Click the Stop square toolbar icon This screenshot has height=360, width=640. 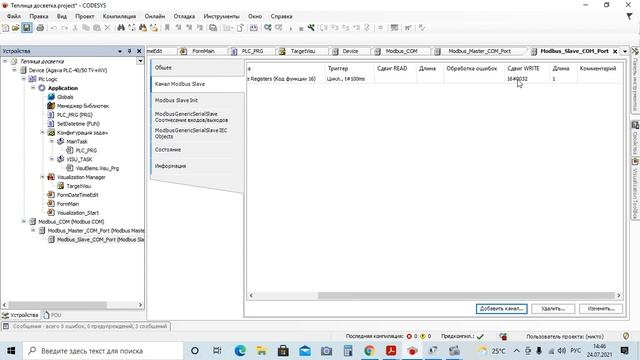(x=301, y=29)
